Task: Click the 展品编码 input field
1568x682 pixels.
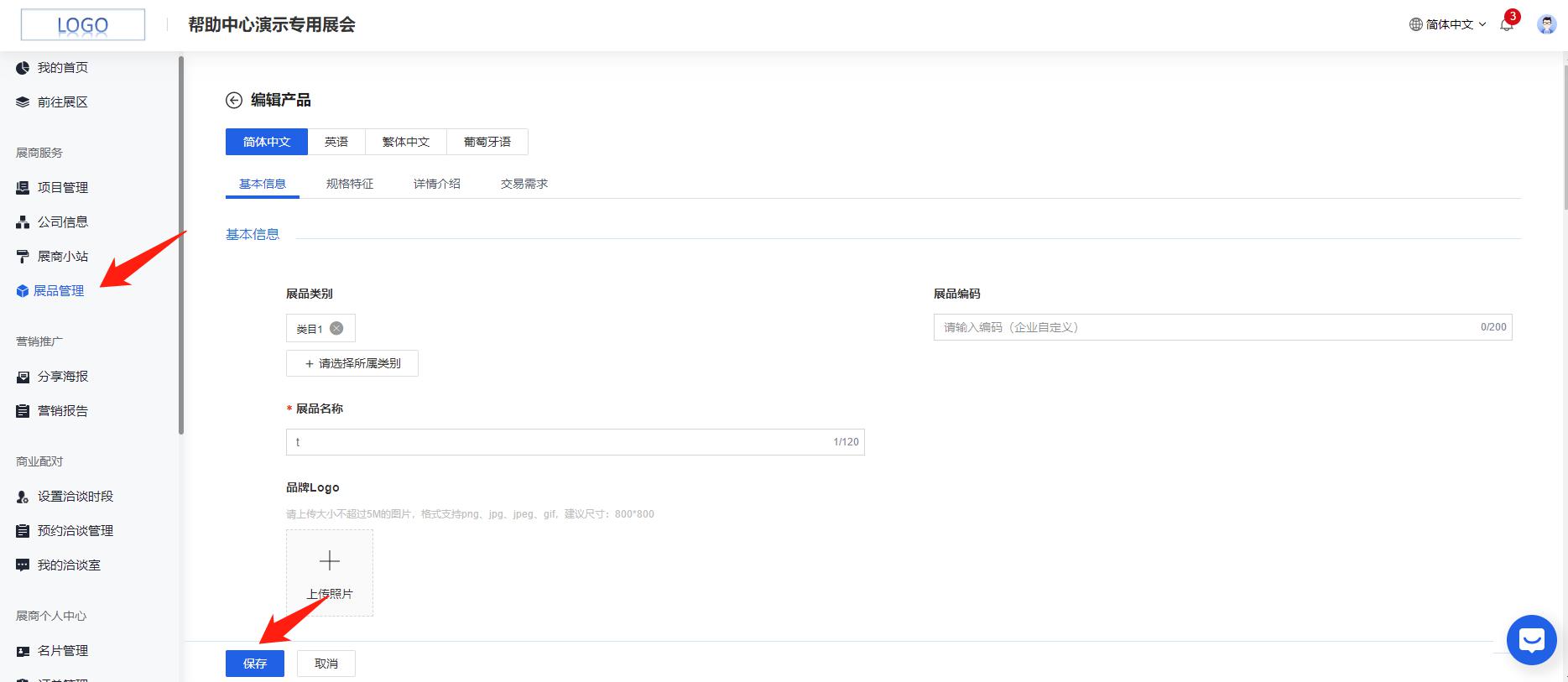Action: 1208,327
